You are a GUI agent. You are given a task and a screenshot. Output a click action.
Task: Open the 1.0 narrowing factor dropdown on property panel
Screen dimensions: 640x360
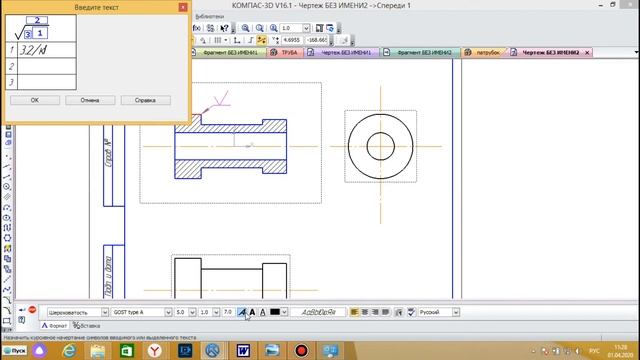pyautogui.click(x=216, y=312)
